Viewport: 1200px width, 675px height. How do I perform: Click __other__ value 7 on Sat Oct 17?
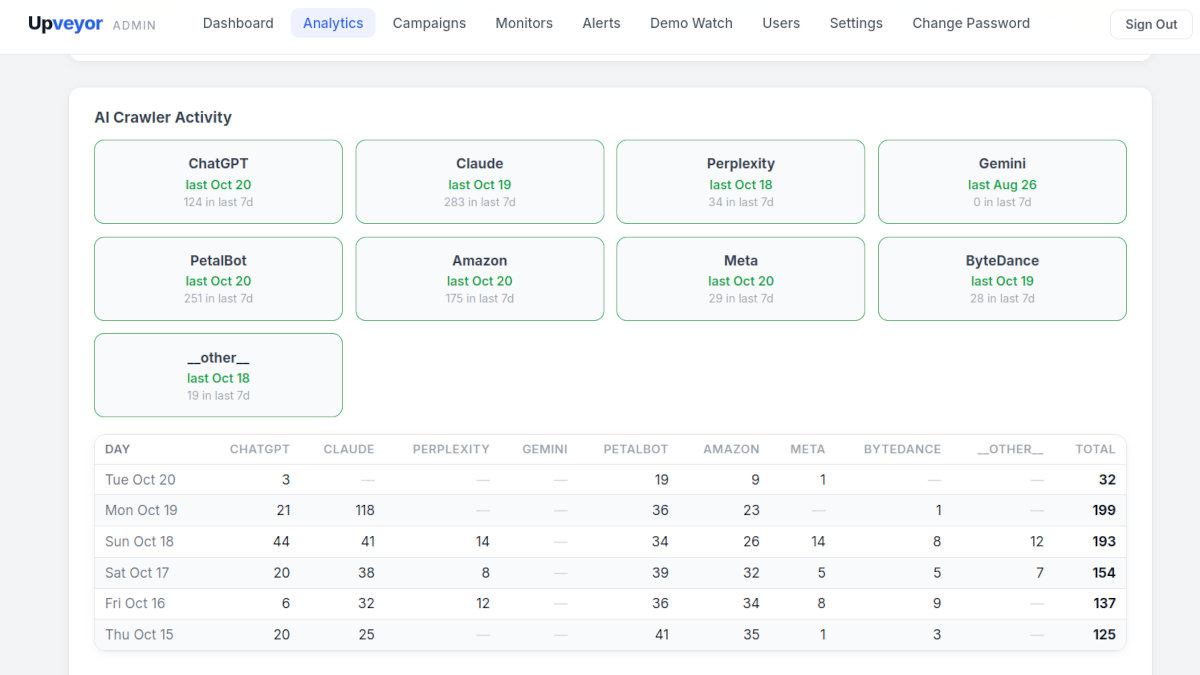click(x=1040, y=573)
